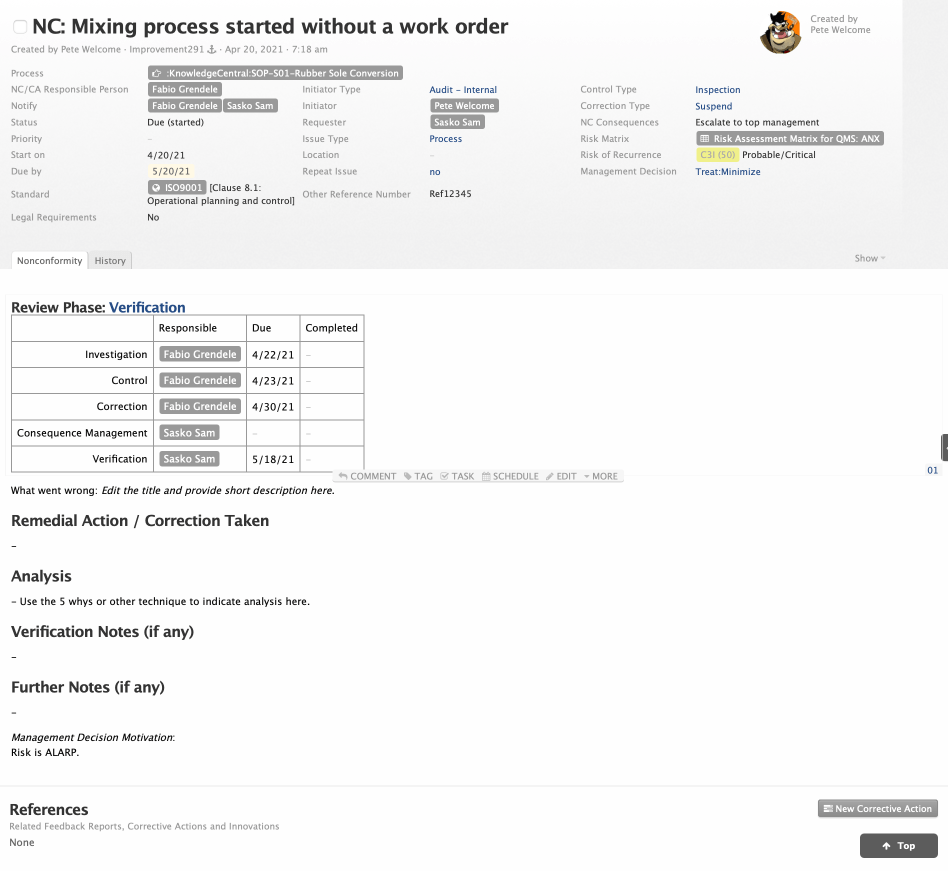Click the TAG label icon
The width and height of the screenshot is (948, 871).
click(x=408, y=477)
